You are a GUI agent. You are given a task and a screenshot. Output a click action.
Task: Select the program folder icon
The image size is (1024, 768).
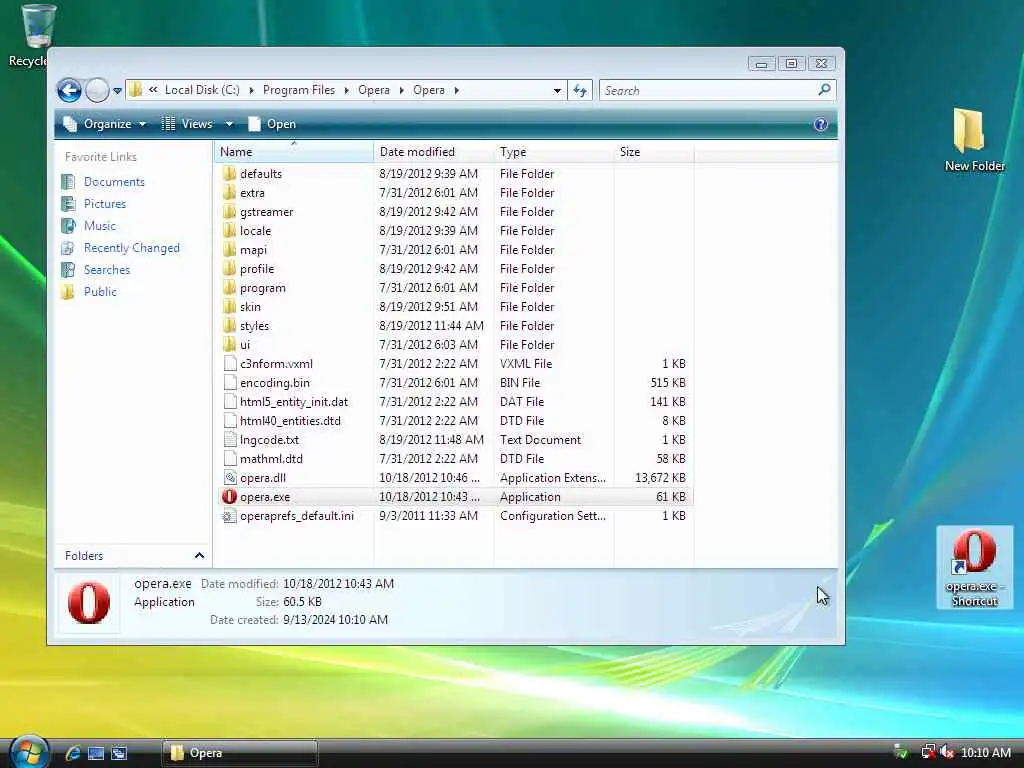(x=229, y=287)
